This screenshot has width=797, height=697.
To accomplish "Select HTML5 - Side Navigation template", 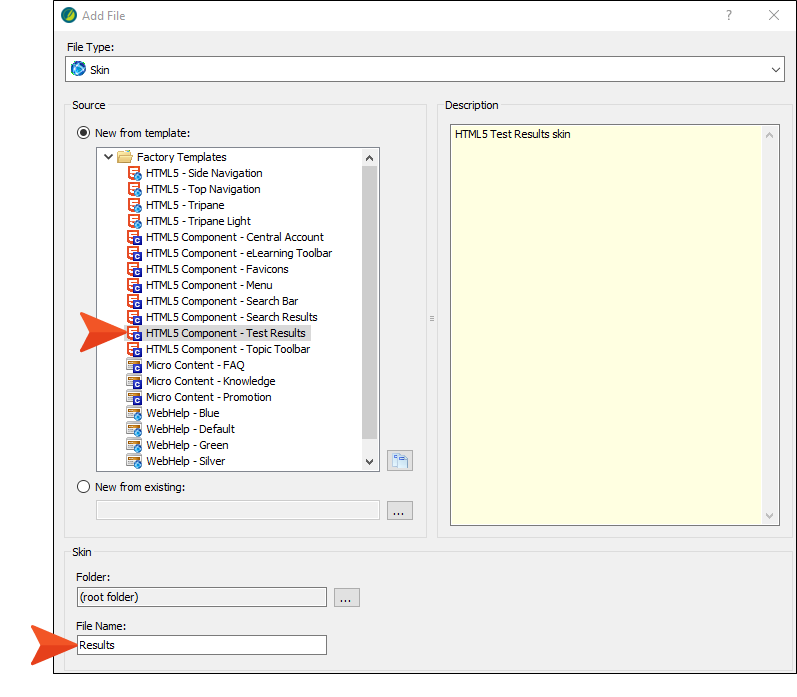I will click(204, 173).
